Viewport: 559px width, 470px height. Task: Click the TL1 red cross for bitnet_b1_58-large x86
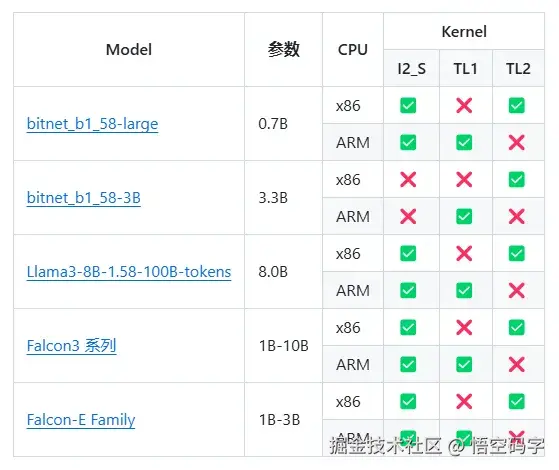[x=464, y=106]
